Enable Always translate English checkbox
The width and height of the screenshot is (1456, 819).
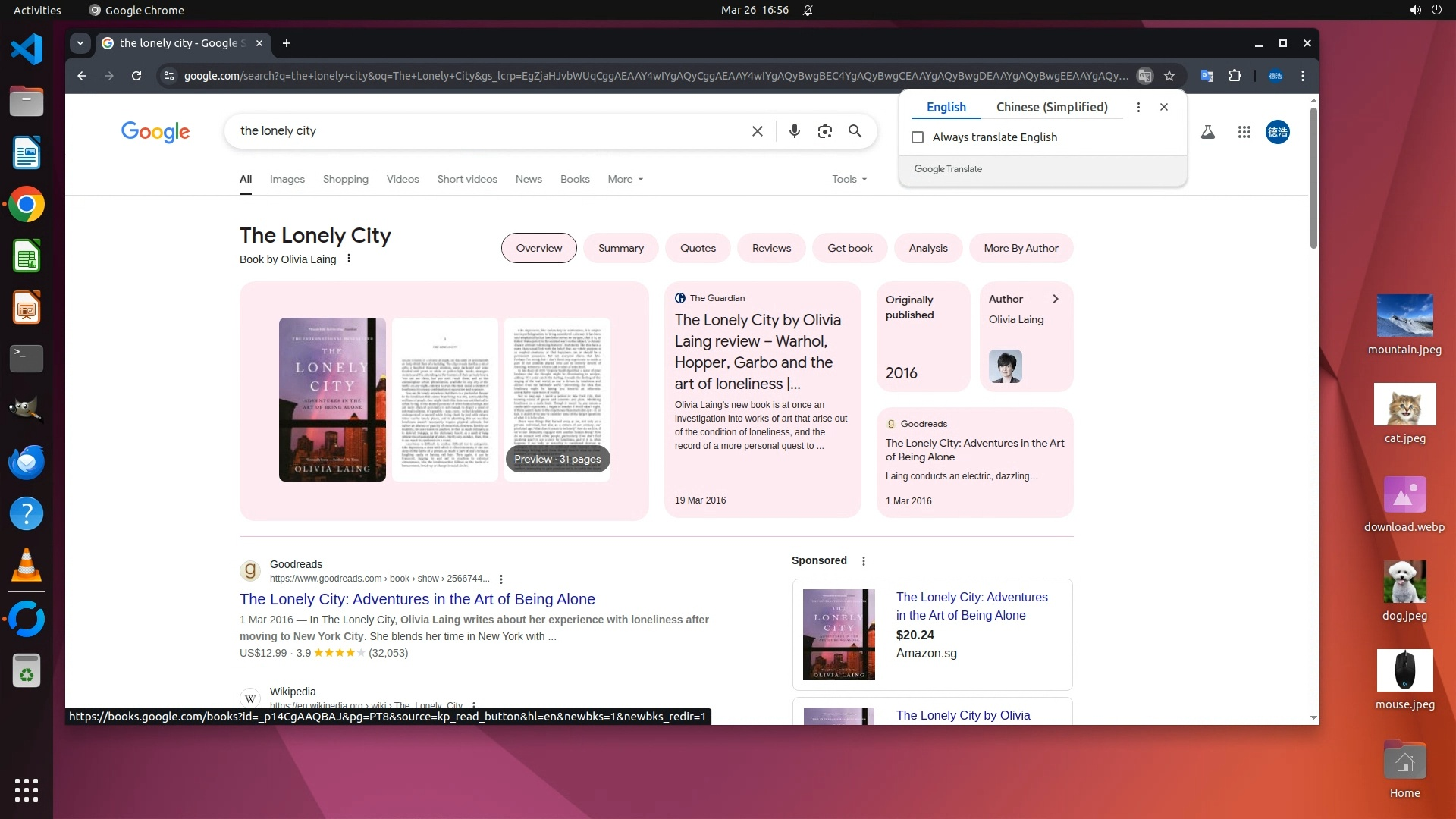tap(918, 137)
